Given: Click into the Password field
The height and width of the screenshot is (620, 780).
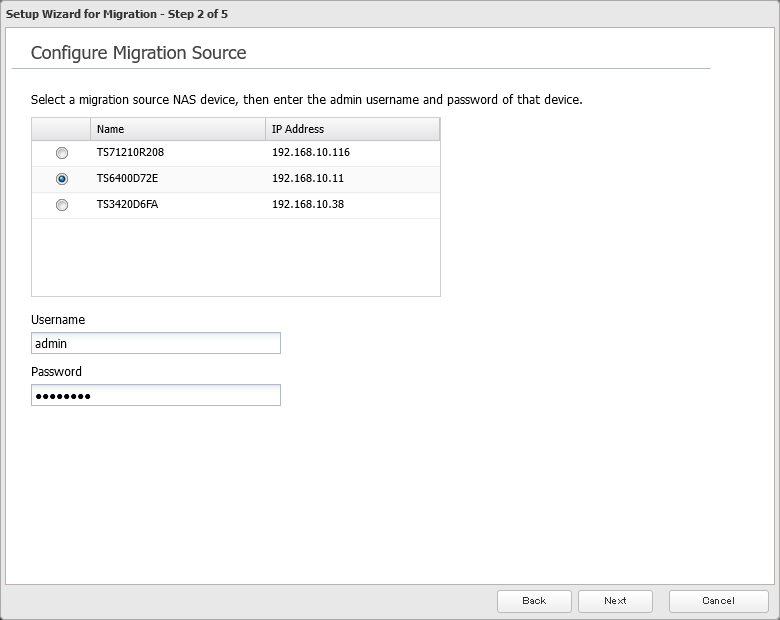Looking at the screenshot, I should click(156, 395).
